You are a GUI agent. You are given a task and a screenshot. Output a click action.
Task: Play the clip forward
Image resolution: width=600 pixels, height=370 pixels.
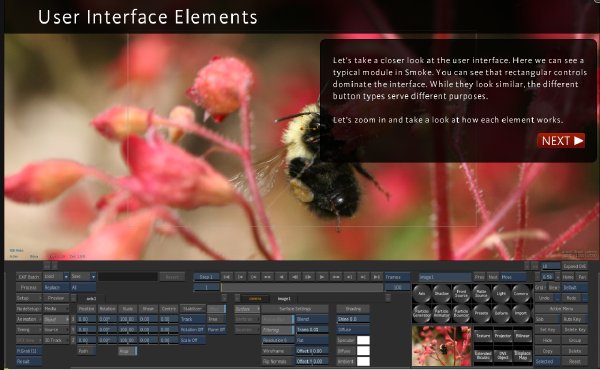[x=321, y=277]
